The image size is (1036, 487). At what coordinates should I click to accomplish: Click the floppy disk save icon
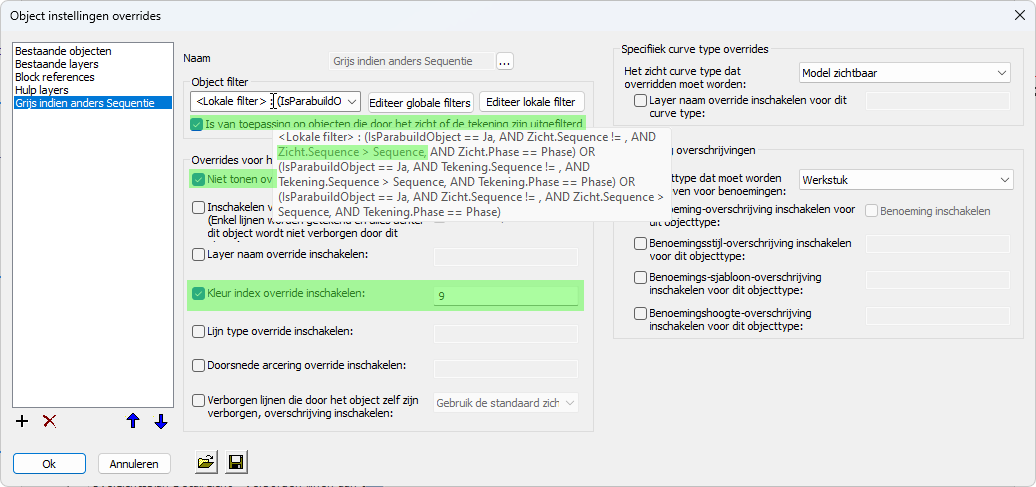[237, 462]
